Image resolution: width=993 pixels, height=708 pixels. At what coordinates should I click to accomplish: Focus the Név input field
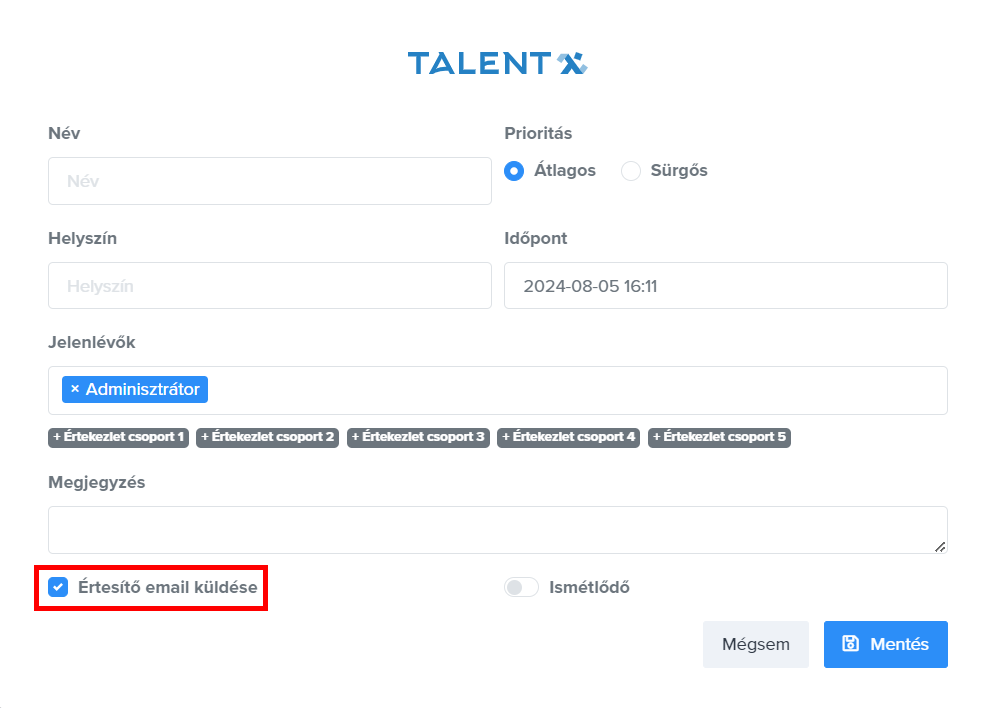(x=270, y=181)
